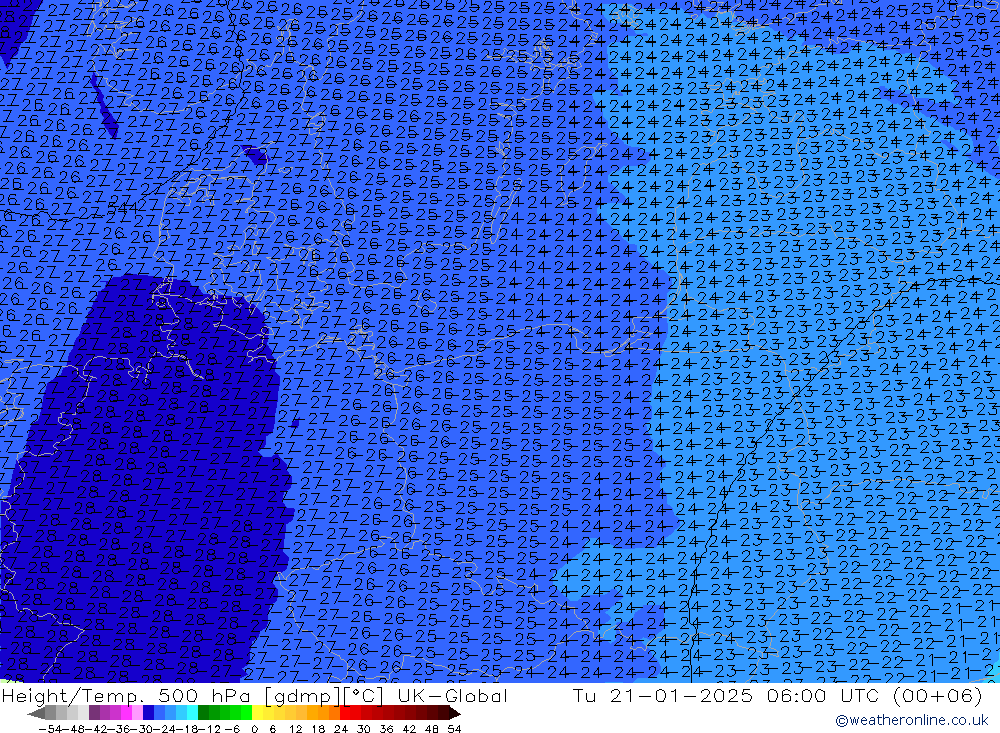Click the '544' contour label on the map
The image size is (1000, 733).
[x=122, y=208]
